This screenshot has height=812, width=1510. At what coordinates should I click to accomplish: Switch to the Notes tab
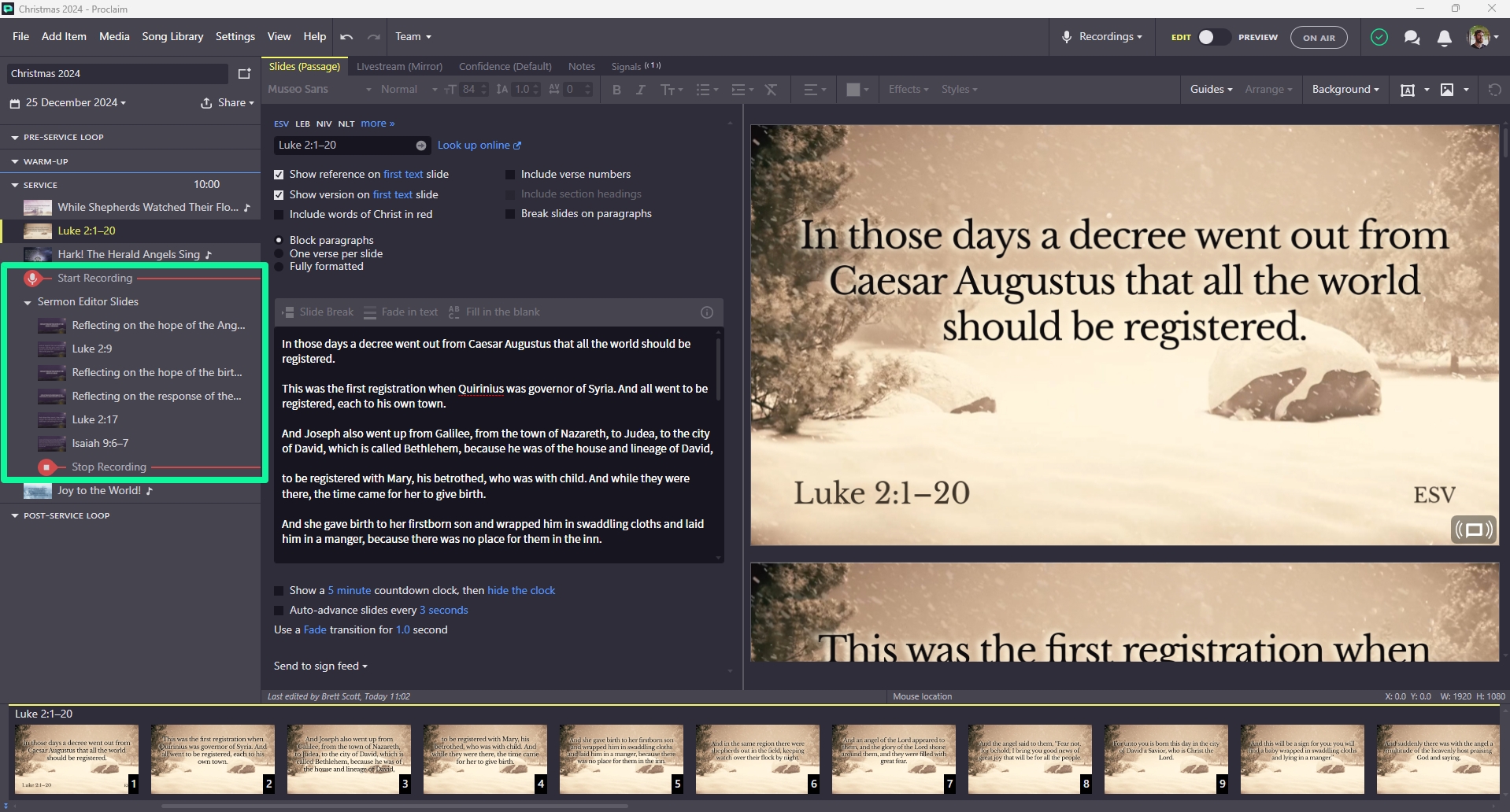click(582, 67)
